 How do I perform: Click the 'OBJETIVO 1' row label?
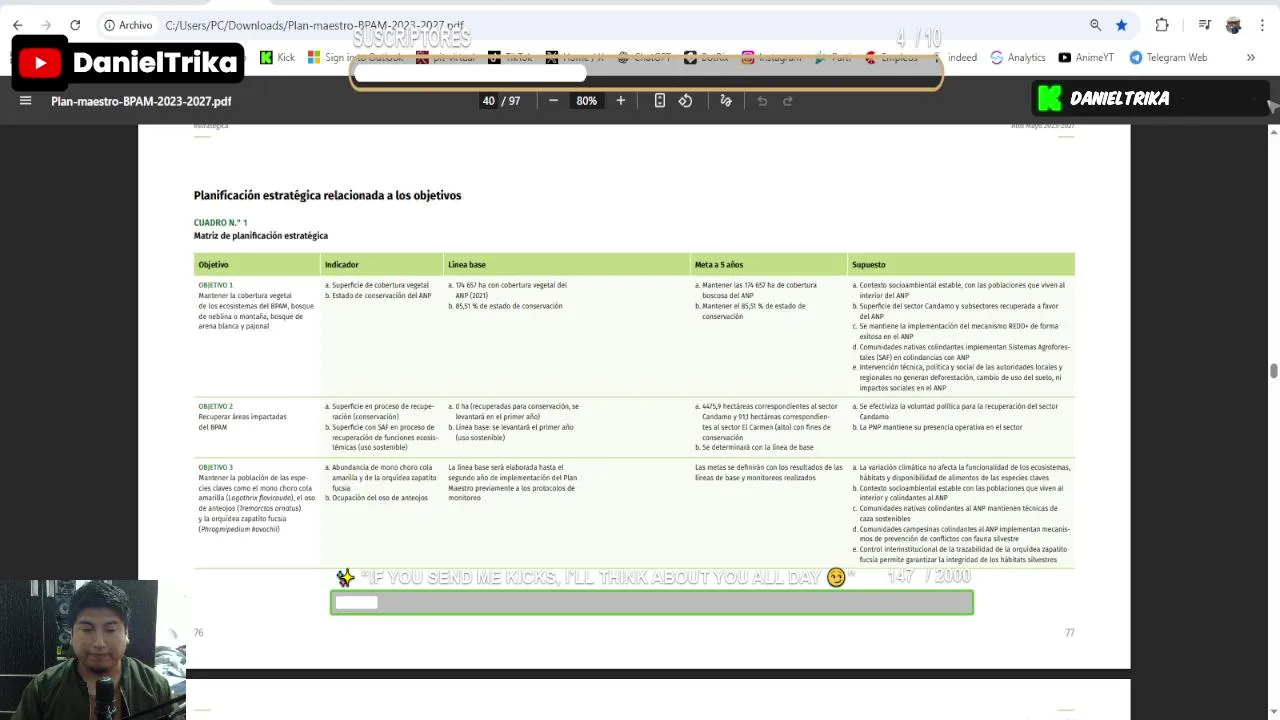click(x=215, y=285)
